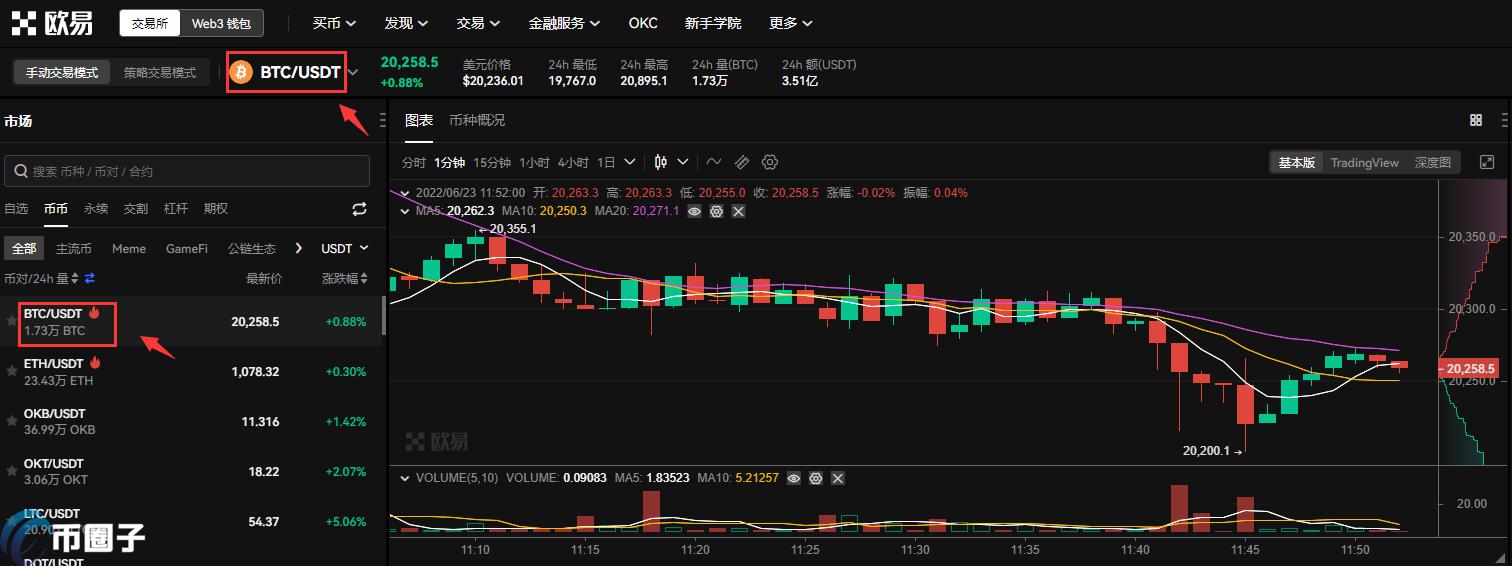Open 图表 tab
The image size is (1512, 566).
click(419, 120)
